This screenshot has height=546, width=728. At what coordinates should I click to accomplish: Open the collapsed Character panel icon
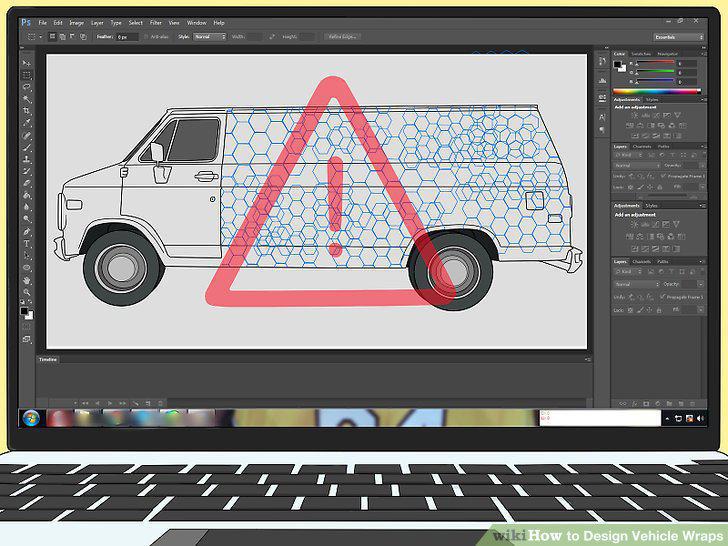click(602, 117)
